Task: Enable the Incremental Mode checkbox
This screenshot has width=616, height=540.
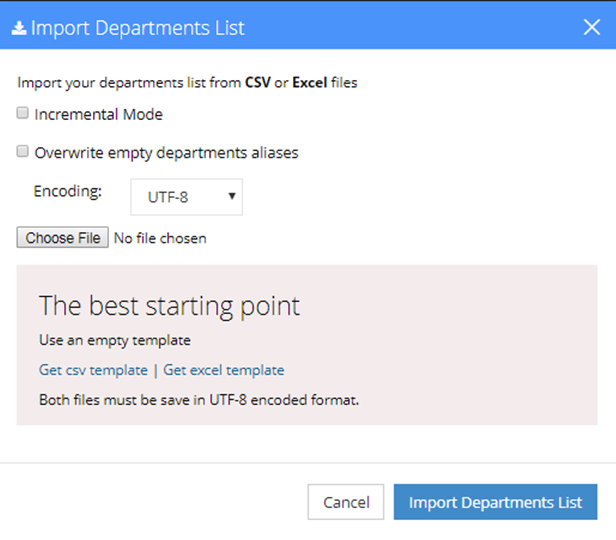Action: coord(23,114)
